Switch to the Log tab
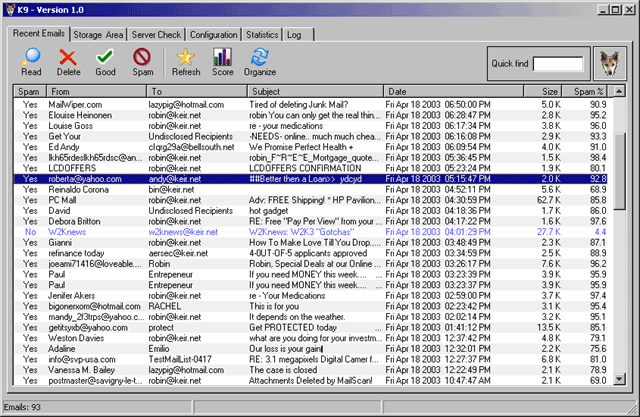Viewport: 640px width, 417px height. click(294, 34)
